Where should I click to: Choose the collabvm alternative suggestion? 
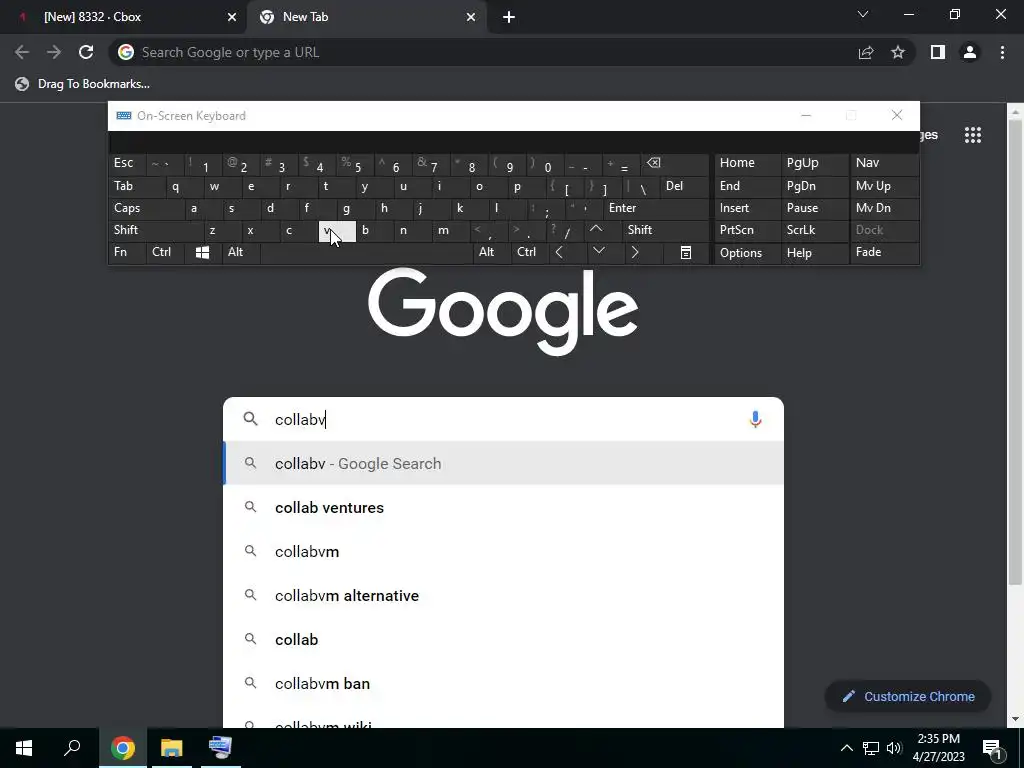coord(504,596)
